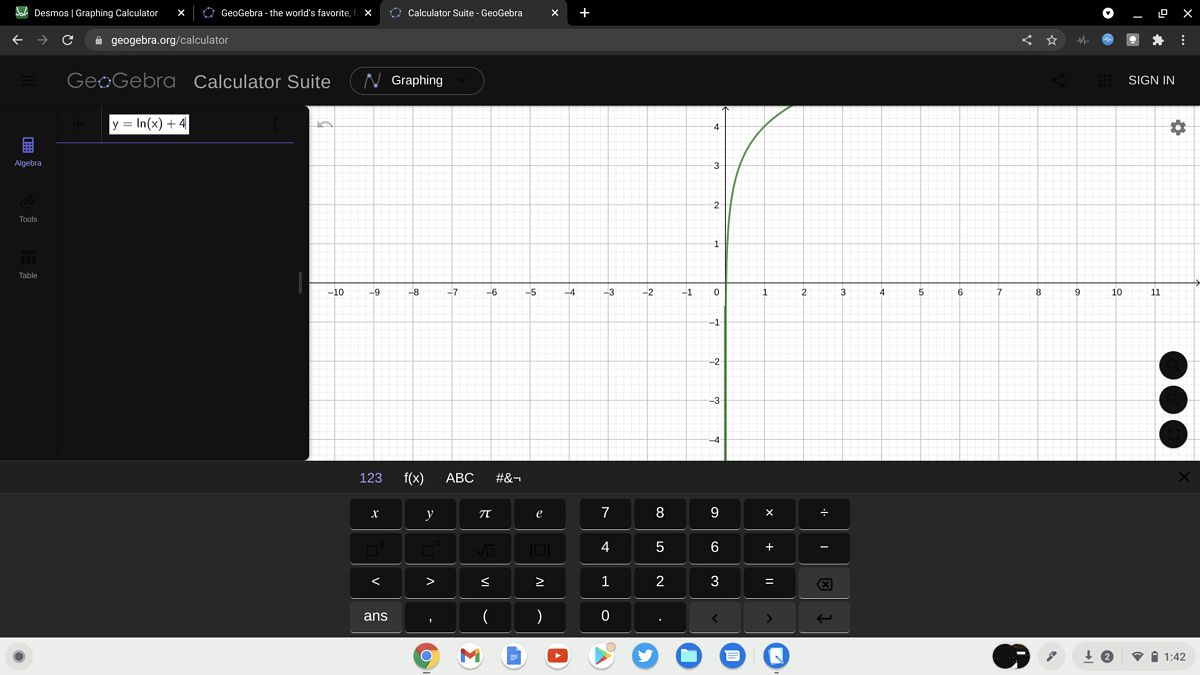Open the Algebra sidebar panel
Image resolution: width=1200 pixels, height=675 pixels.
[27, 152]
